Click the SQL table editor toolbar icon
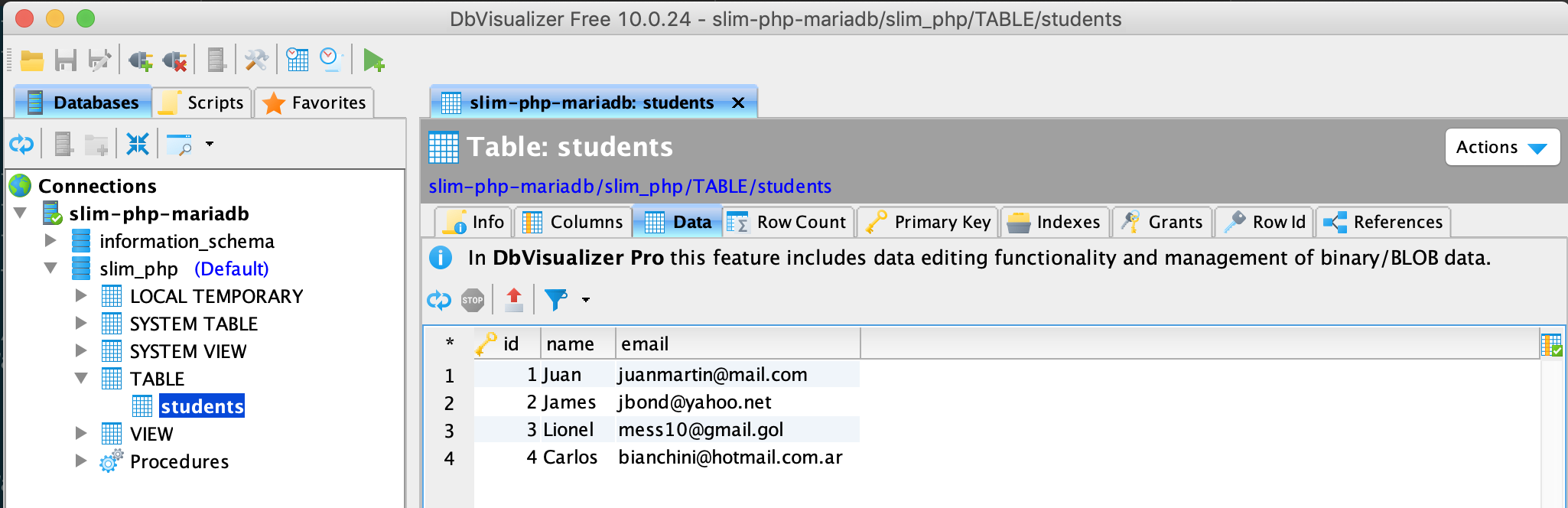The image size is (1568, 508). (x=297, y=60)
